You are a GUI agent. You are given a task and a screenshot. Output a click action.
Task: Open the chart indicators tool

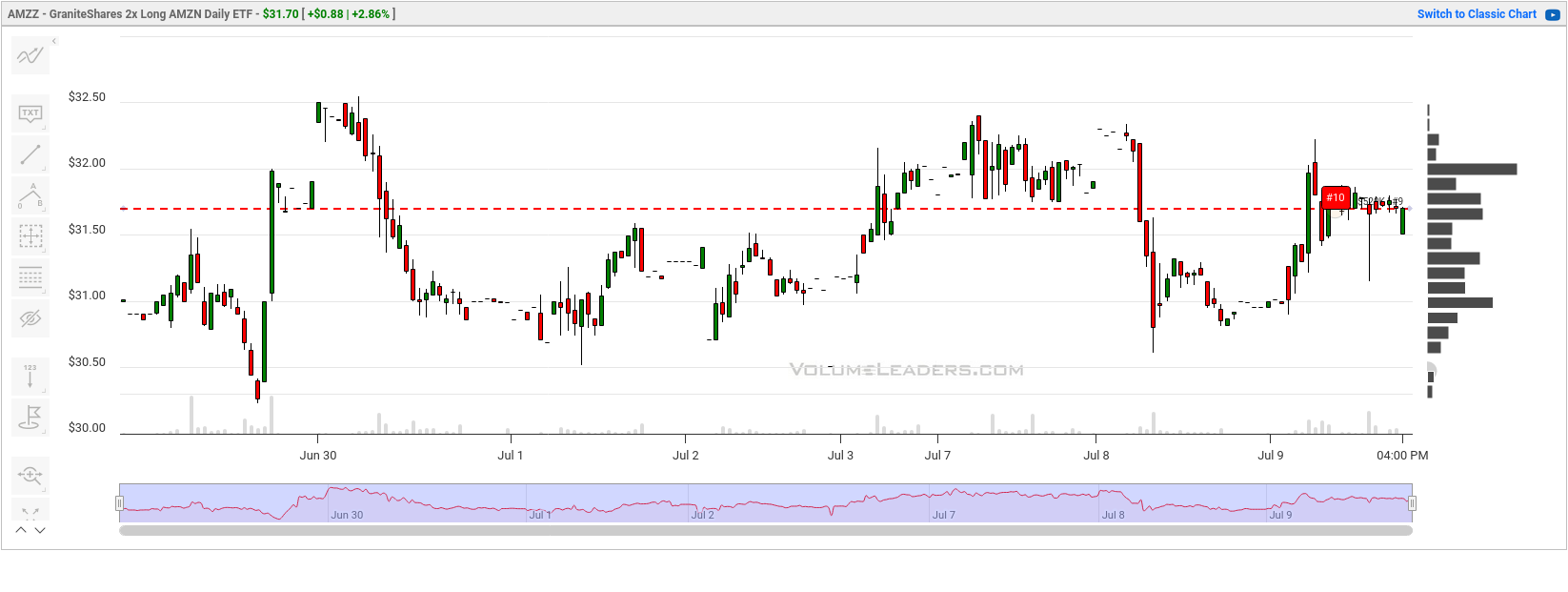point(30,56)
